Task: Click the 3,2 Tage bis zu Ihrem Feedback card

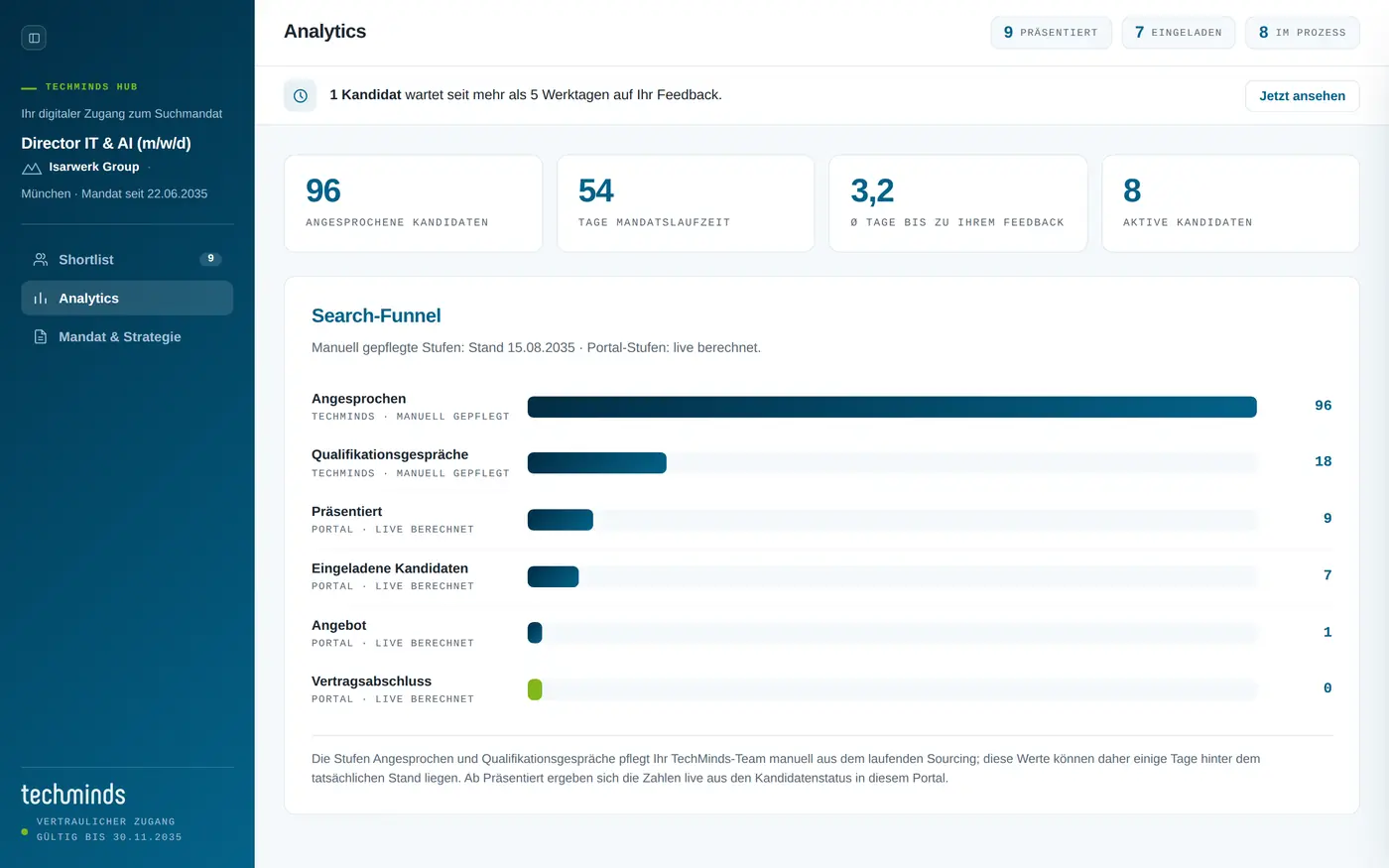Action: click(957, 203)
